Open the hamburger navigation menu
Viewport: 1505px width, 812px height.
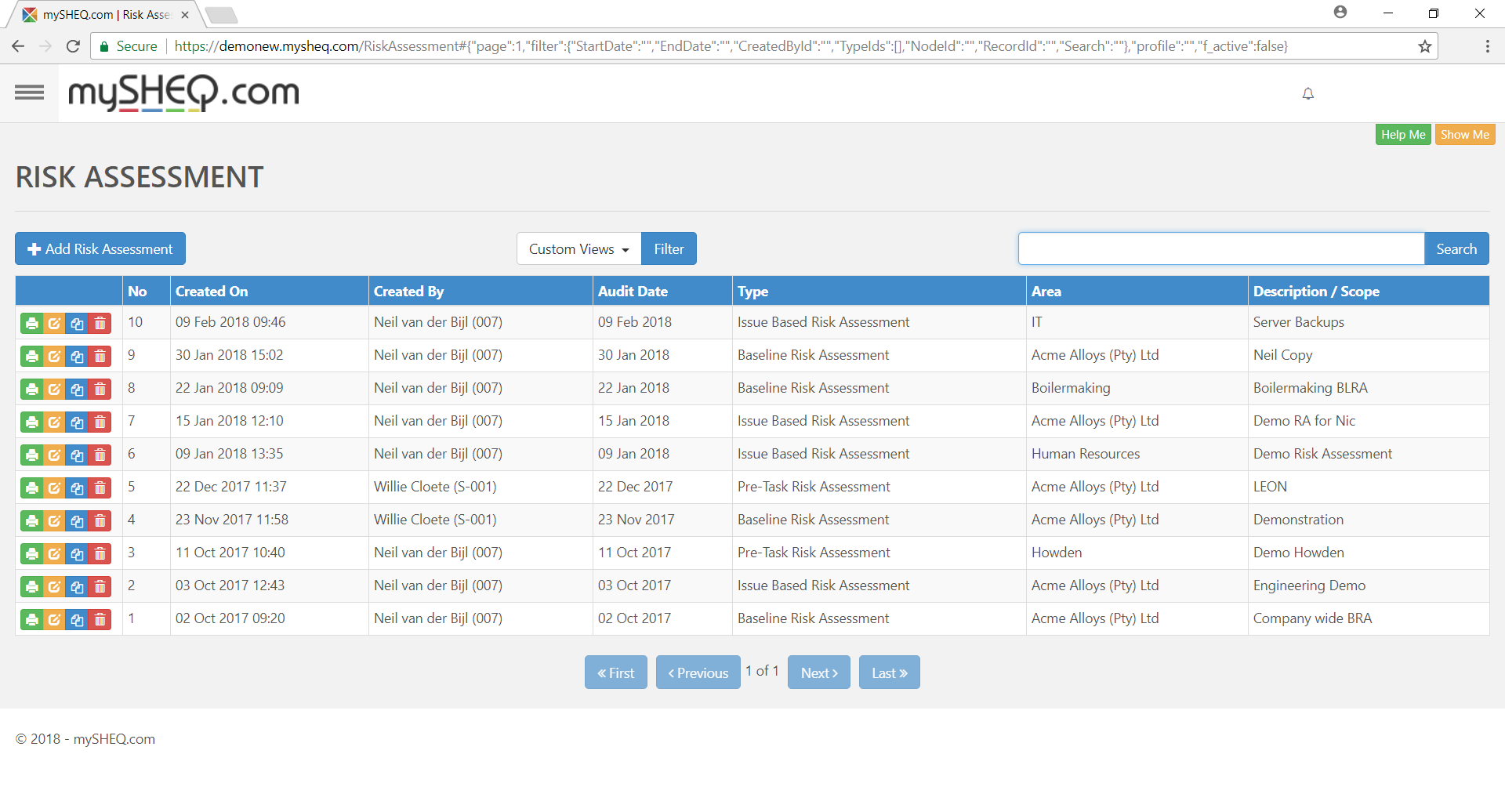tap(29, 92)
